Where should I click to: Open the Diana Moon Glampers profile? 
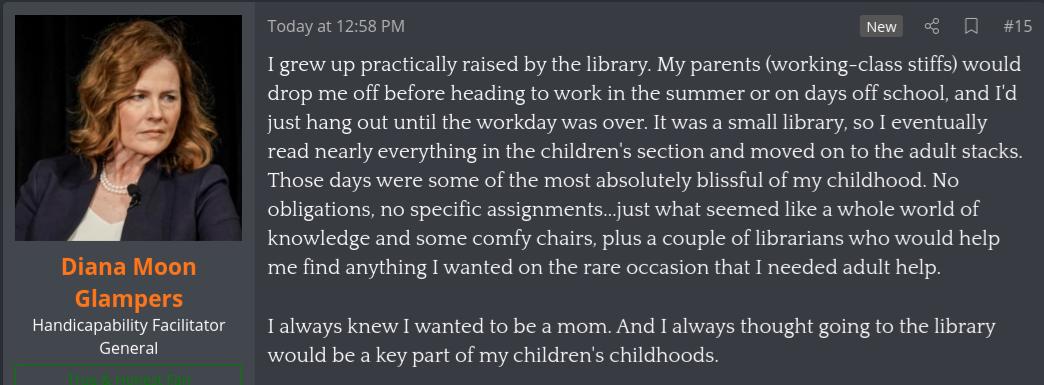point(129,282)
